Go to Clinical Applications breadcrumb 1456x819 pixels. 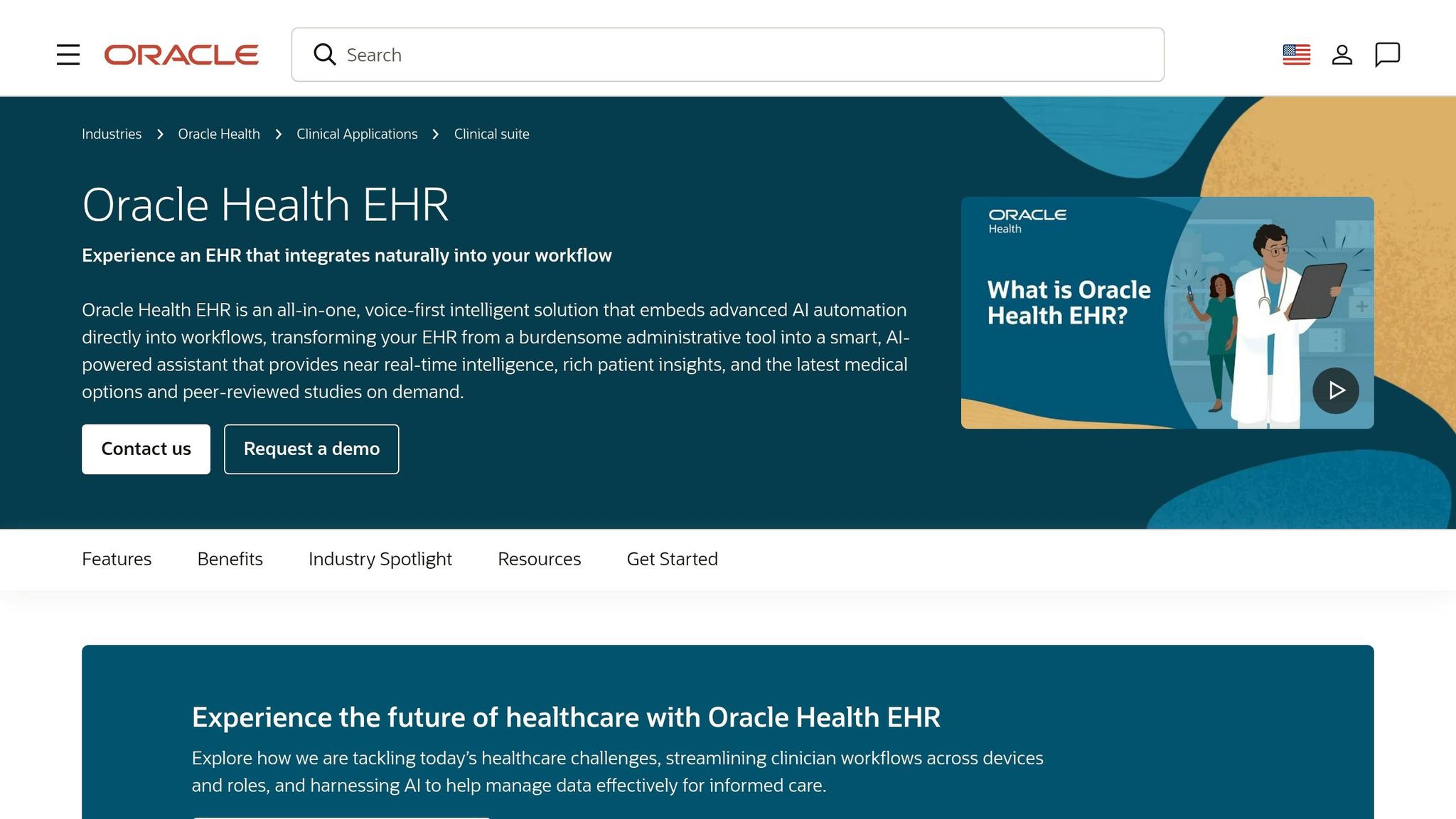357,134
